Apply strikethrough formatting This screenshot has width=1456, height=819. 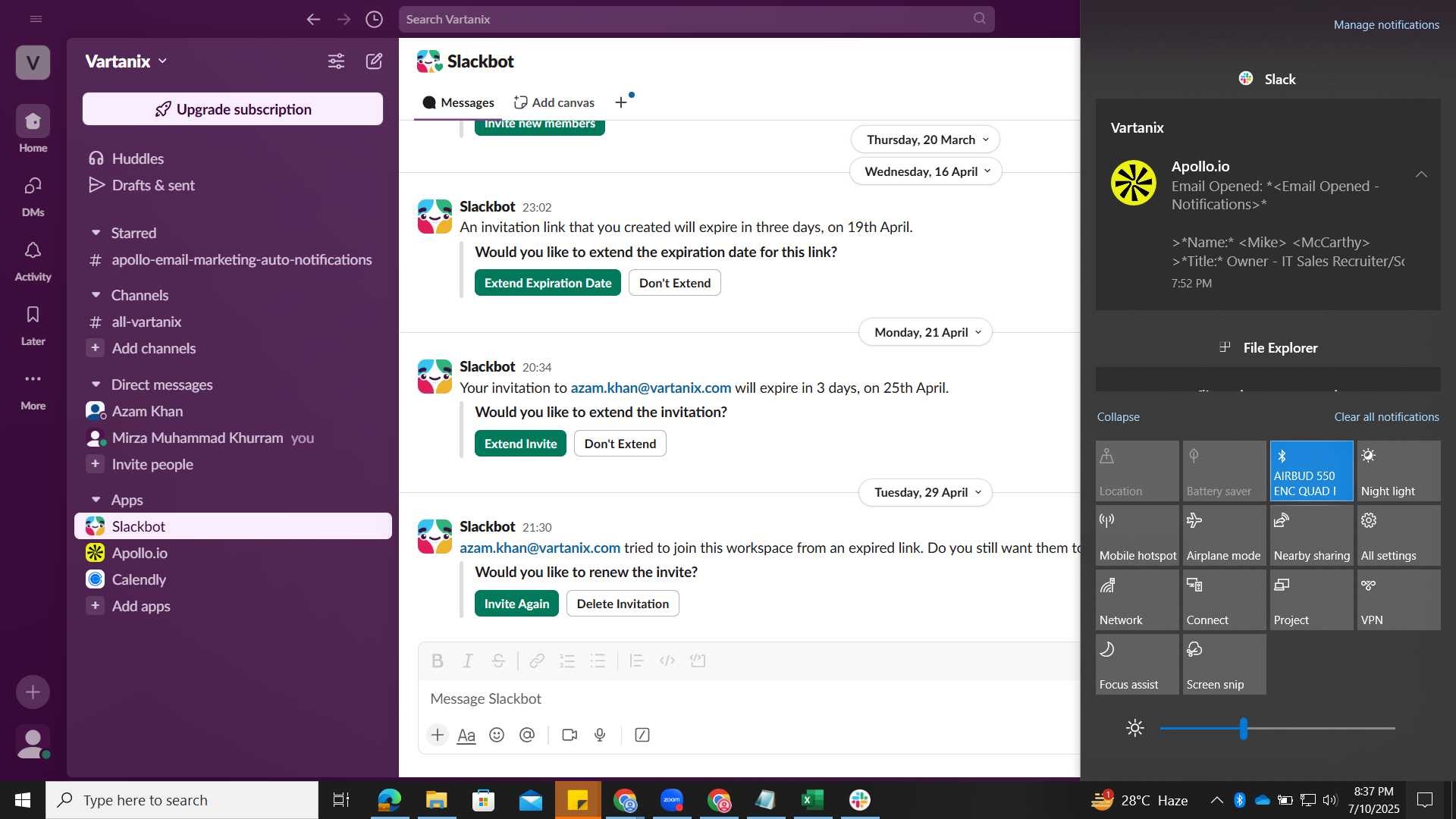click(498, 661)
